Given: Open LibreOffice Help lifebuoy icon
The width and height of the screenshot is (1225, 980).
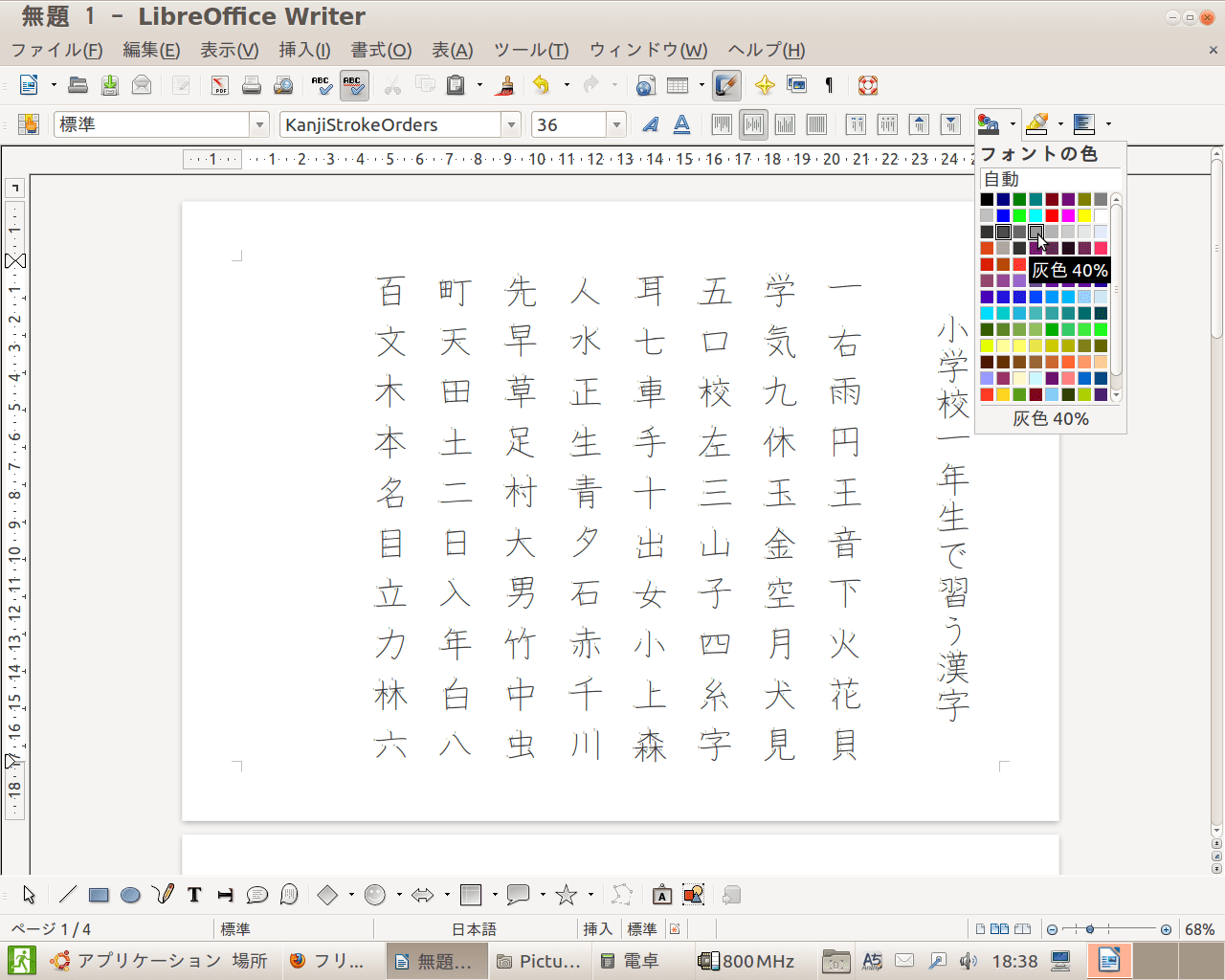Looking at the screenshot, I should [868, 85].
